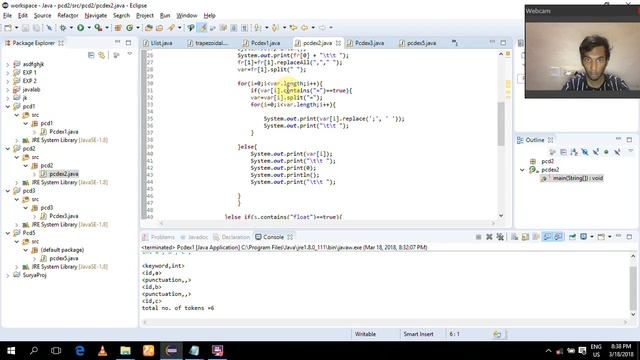Click the Run Last Tool briefcase icon
Viewport: 640px width, 360px height.
click(x=98, y=28)
